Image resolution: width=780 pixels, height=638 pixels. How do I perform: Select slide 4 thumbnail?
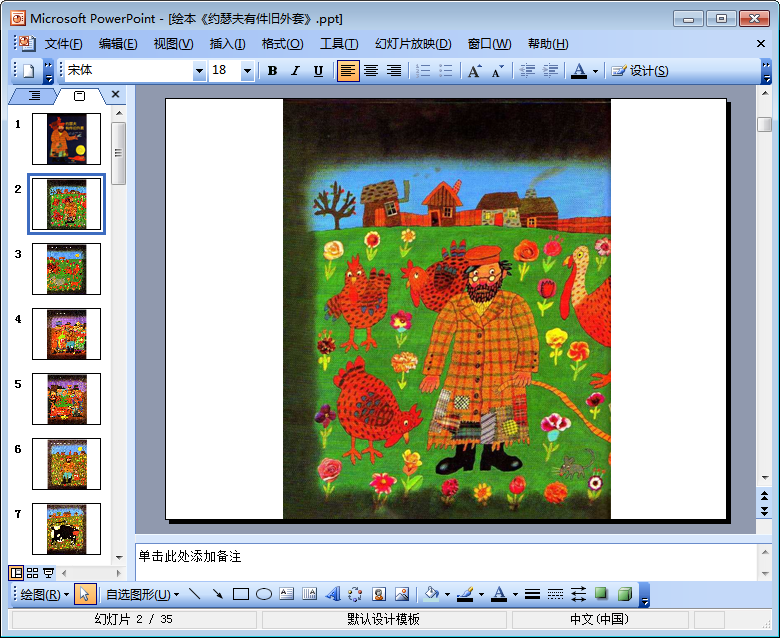pyautogui.click(x=67, y=334)
